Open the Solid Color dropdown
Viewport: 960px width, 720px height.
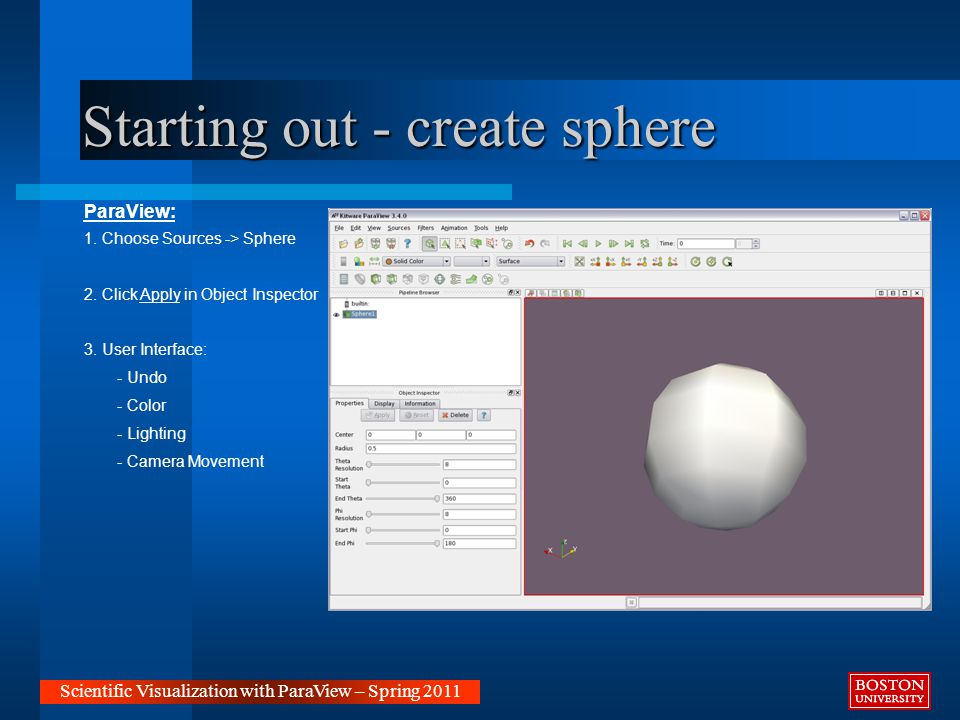[x=416, y=261]
